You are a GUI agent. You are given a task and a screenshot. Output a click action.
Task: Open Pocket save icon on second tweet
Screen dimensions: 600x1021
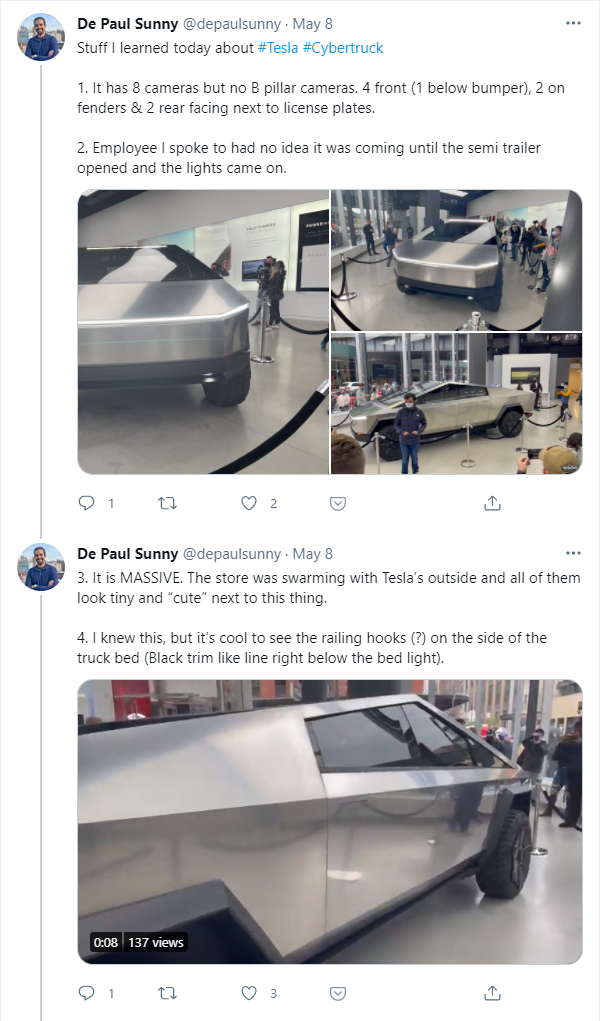click(337, 993)
